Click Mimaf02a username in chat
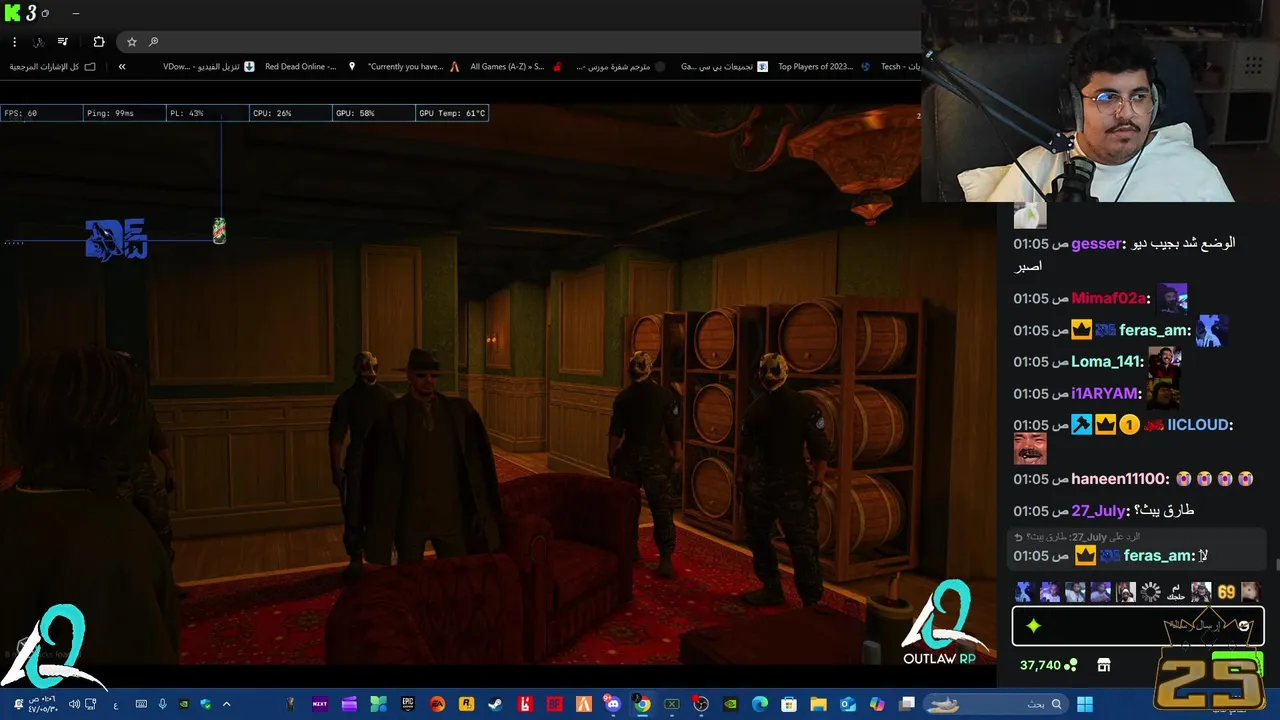Viewport: 1280px width, 720px height. pos(1108,298)
